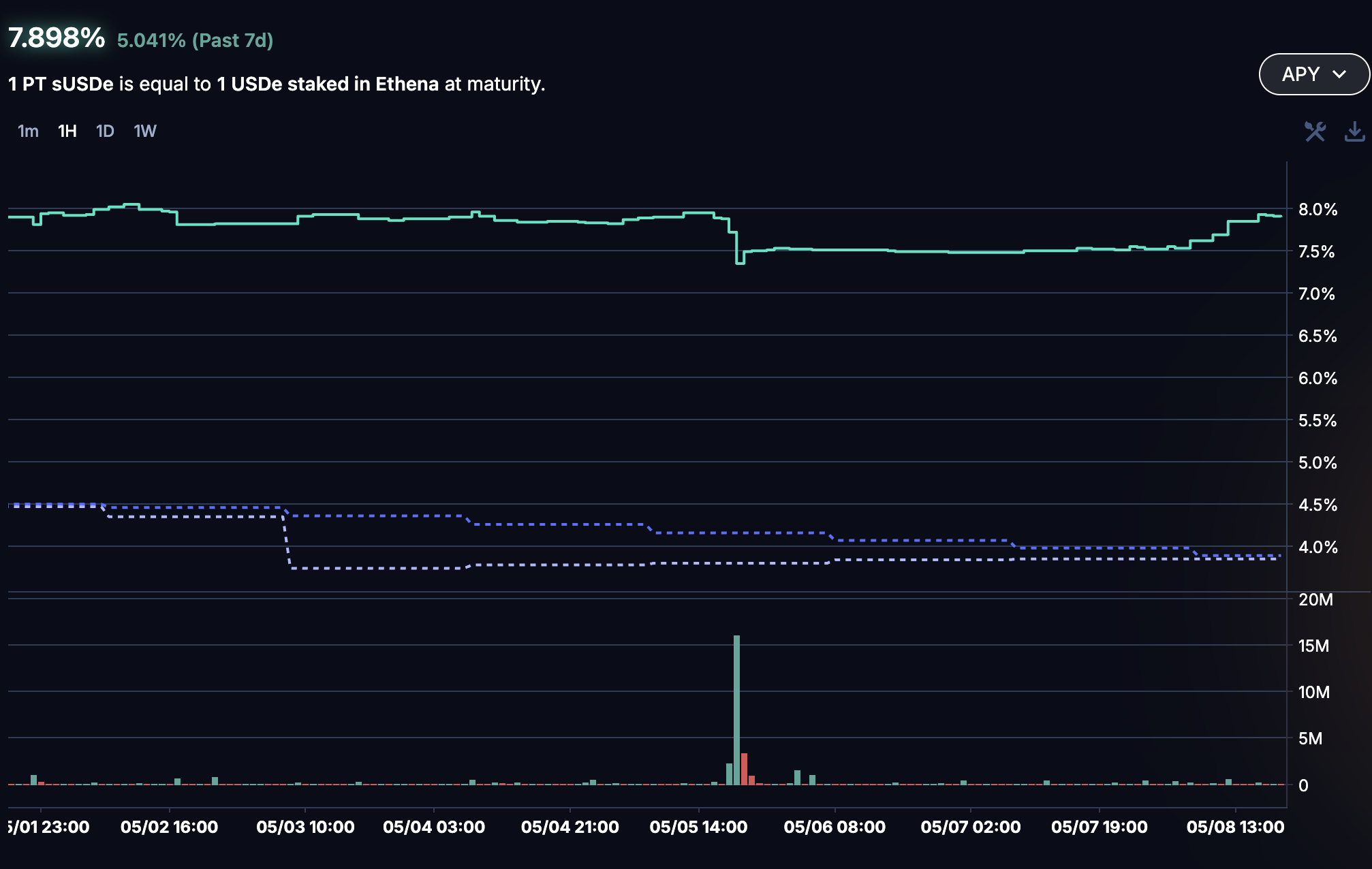The image size is (1372, 869).
Task: Click the 05/05 14:00 time label
Action: pyautogui.click(x=698, y=827)
